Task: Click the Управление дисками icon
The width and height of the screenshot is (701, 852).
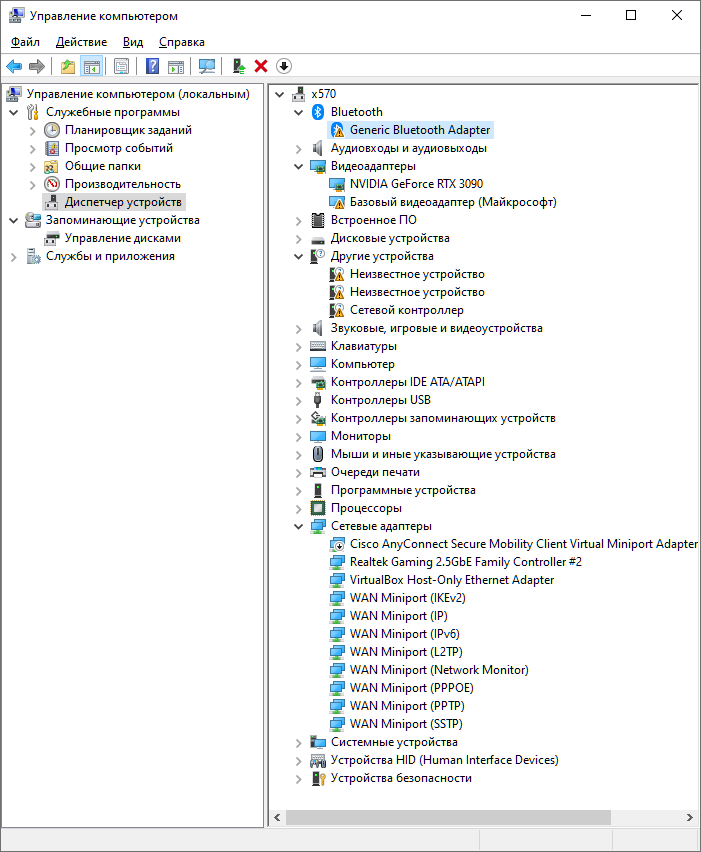Action: pyautogui.click(x=52, y=238)
